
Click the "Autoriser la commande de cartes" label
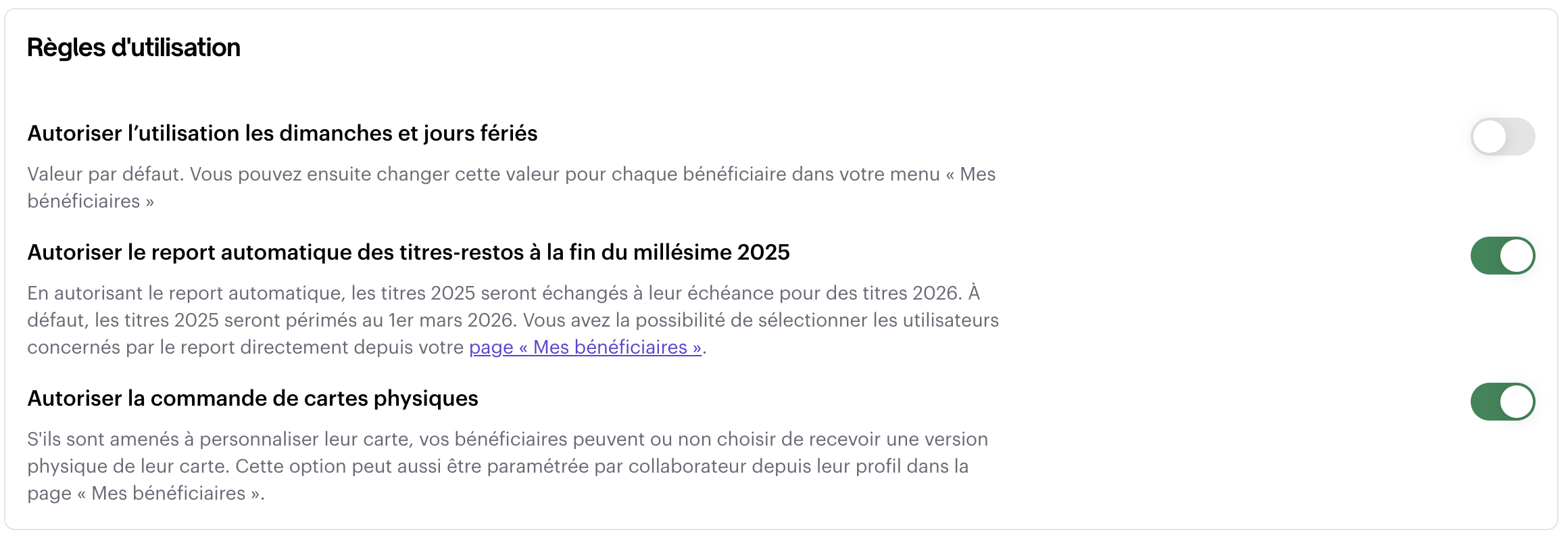203,399
